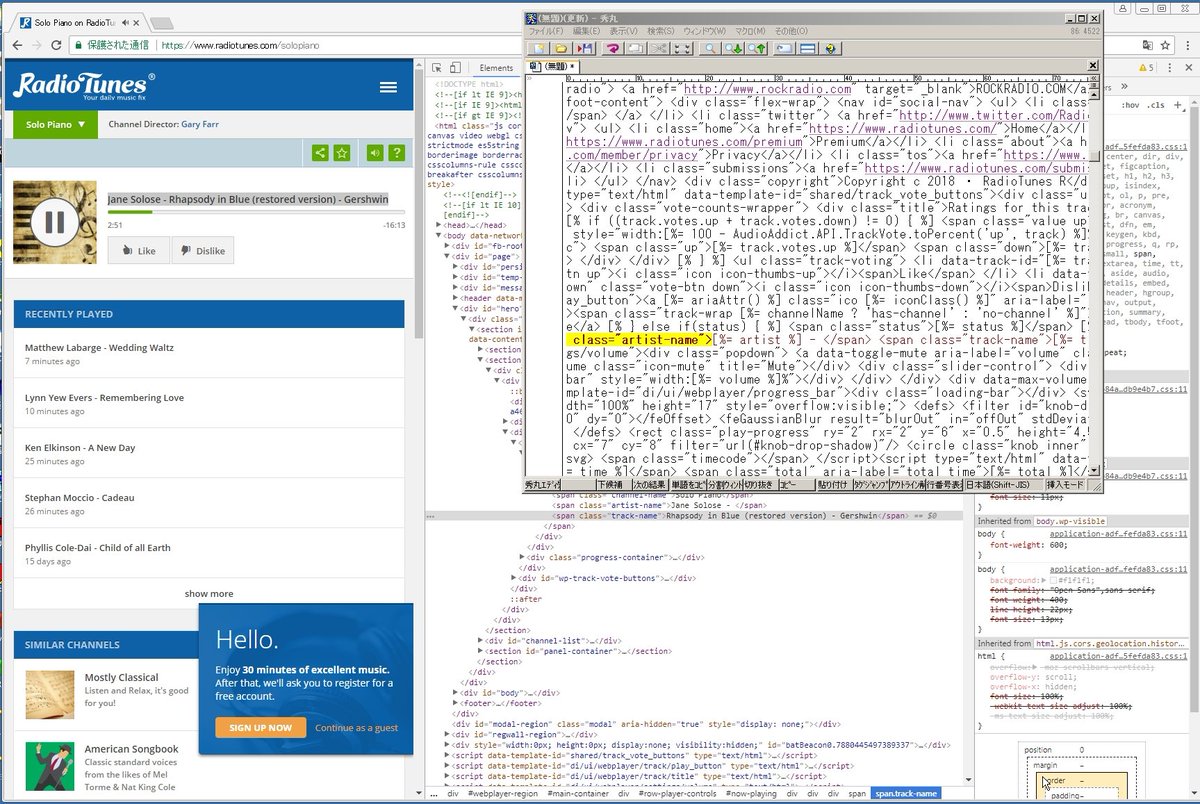1200x804 pixels.
Task: Click span.track-name breadcrumb in DevTools
Action: tap(906, 794)
